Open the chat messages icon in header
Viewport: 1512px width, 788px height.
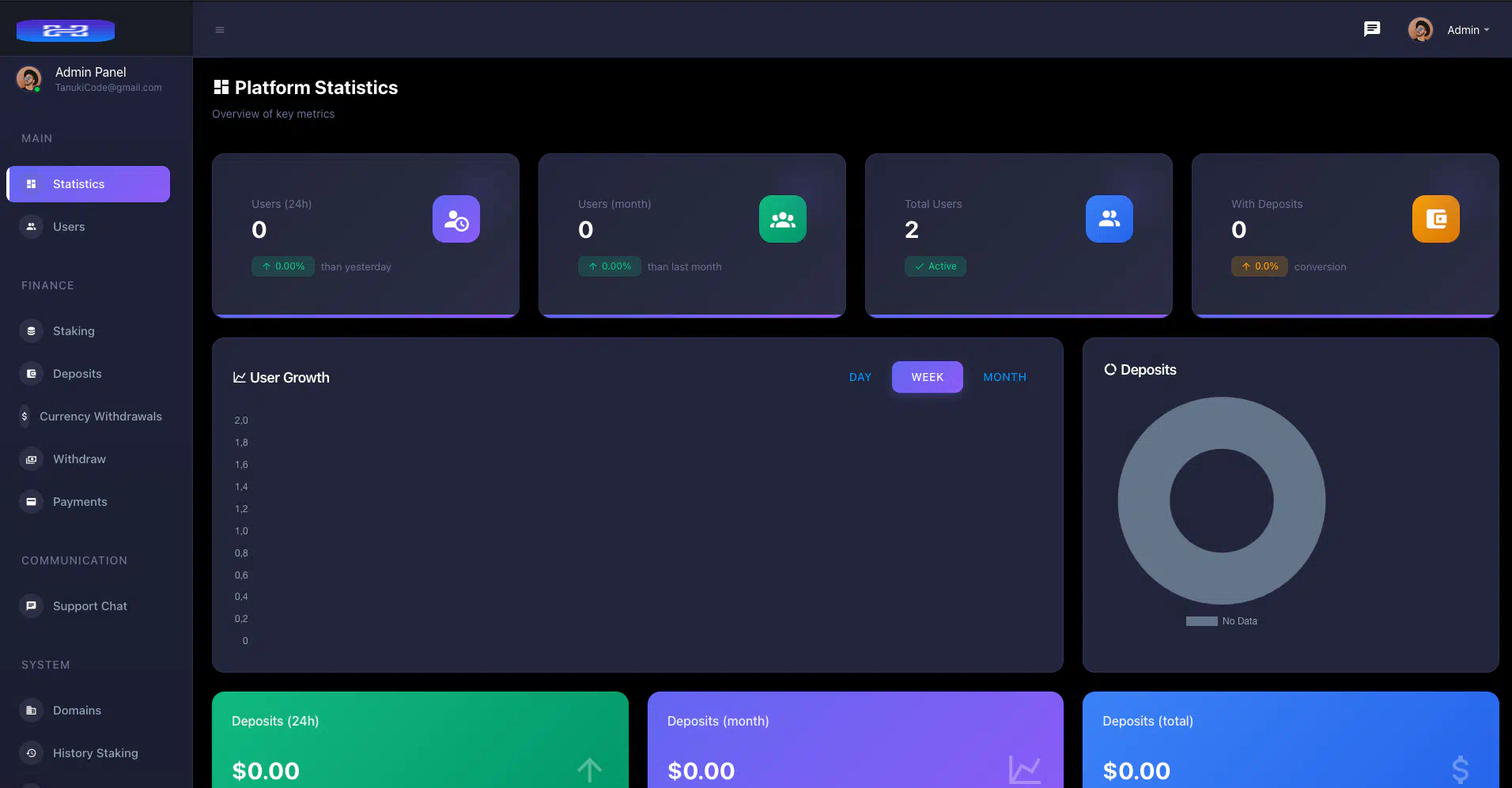[1372, 29]
